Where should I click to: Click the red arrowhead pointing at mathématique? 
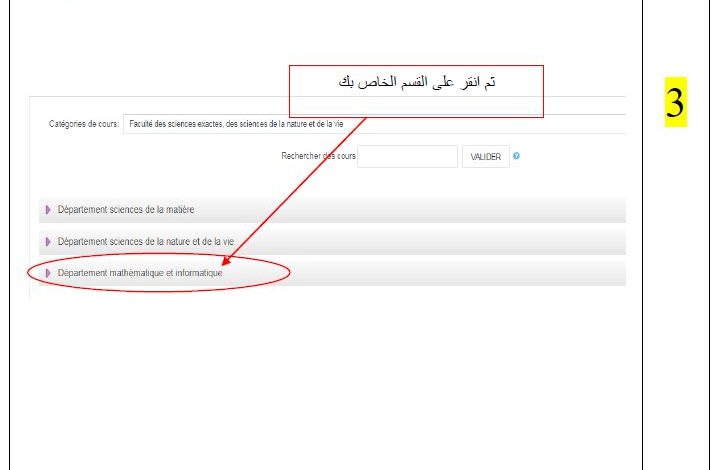tap(226, 261)
